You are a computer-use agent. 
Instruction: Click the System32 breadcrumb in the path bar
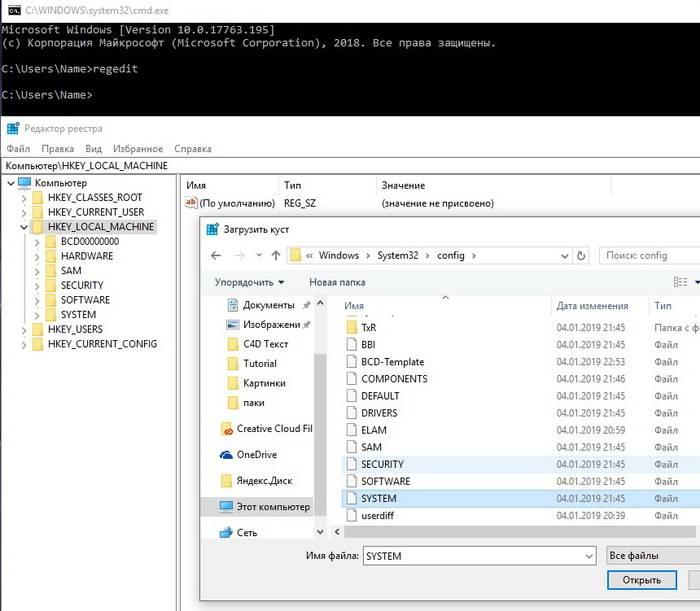(398, 256)
